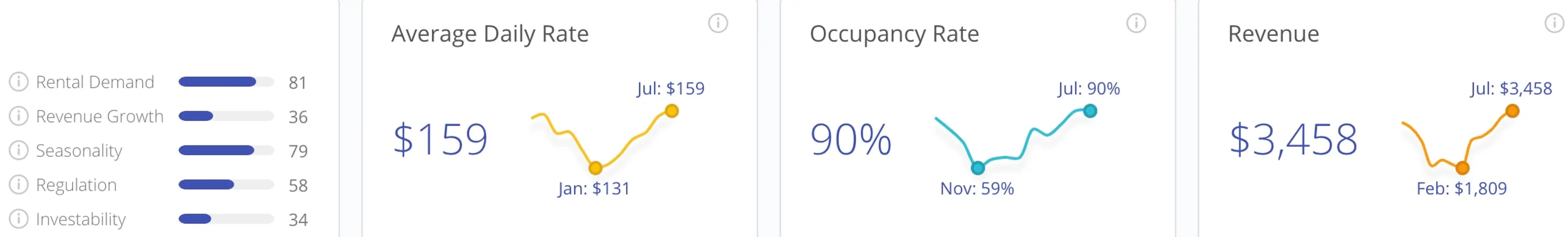Viewport: 1568px width, 237px height.
Task: Open info icon next to Seasonality
Action: click(x=19, y=150)
